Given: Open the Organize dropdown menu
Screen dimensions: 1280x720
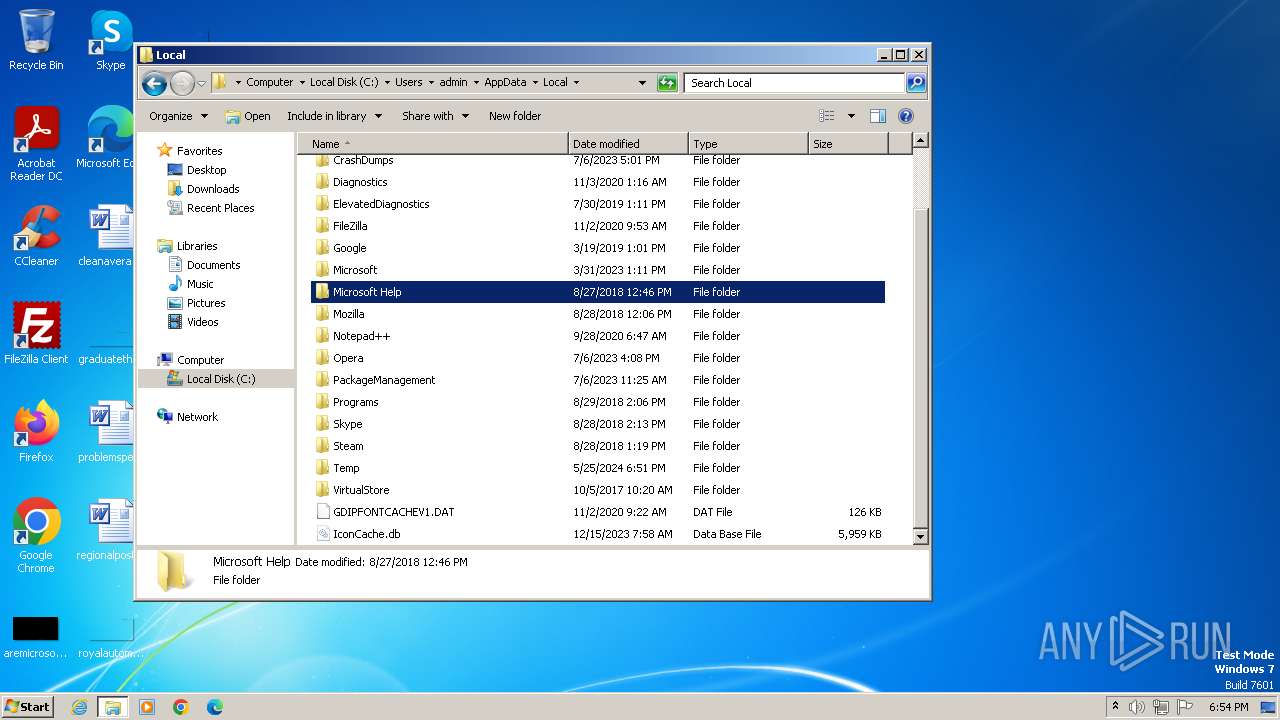Looking at the screenshot, I should [178, 116].
